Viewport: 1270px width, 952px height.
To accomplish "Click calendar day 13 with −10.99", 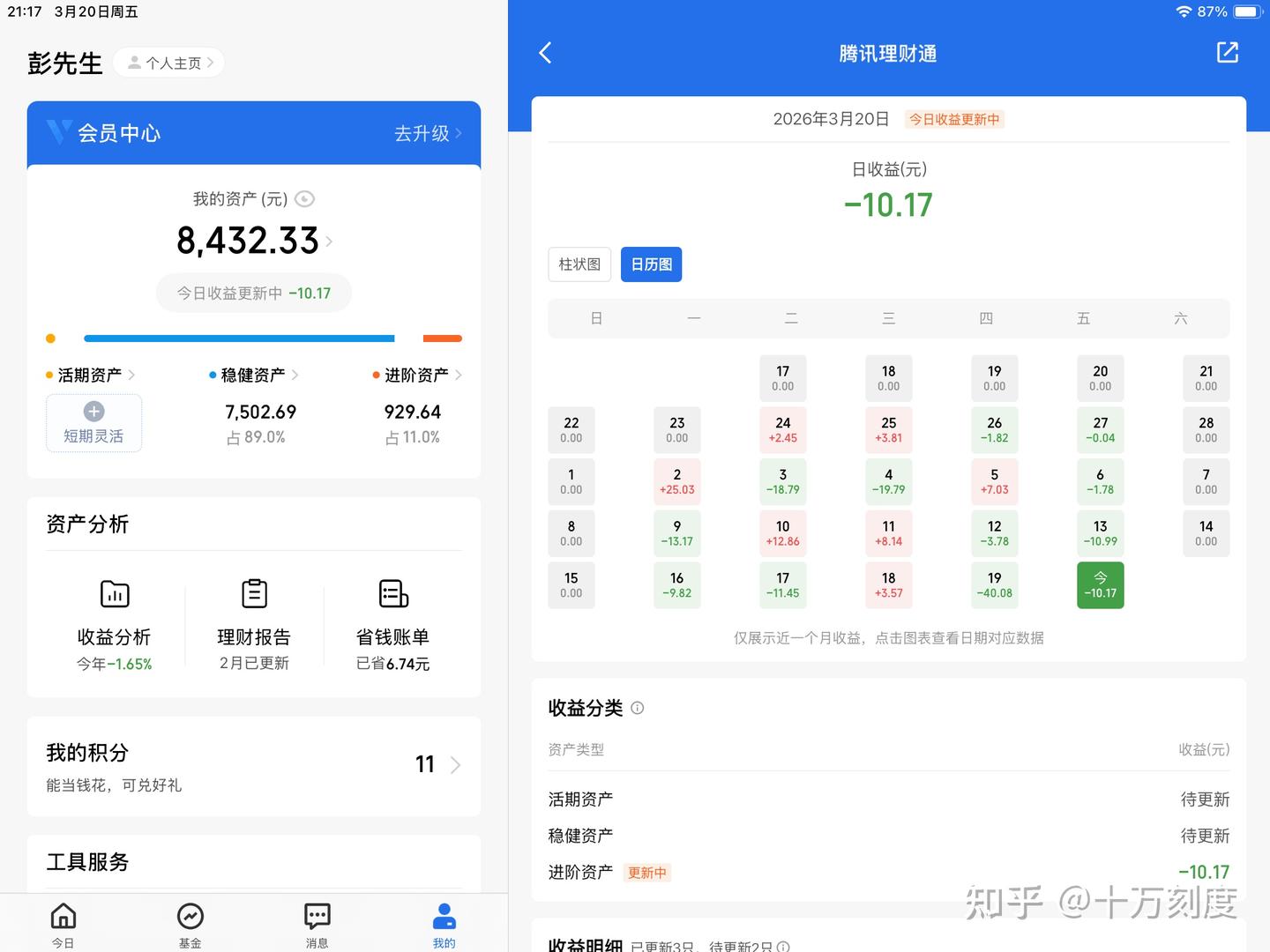I will coord(1101,533).
